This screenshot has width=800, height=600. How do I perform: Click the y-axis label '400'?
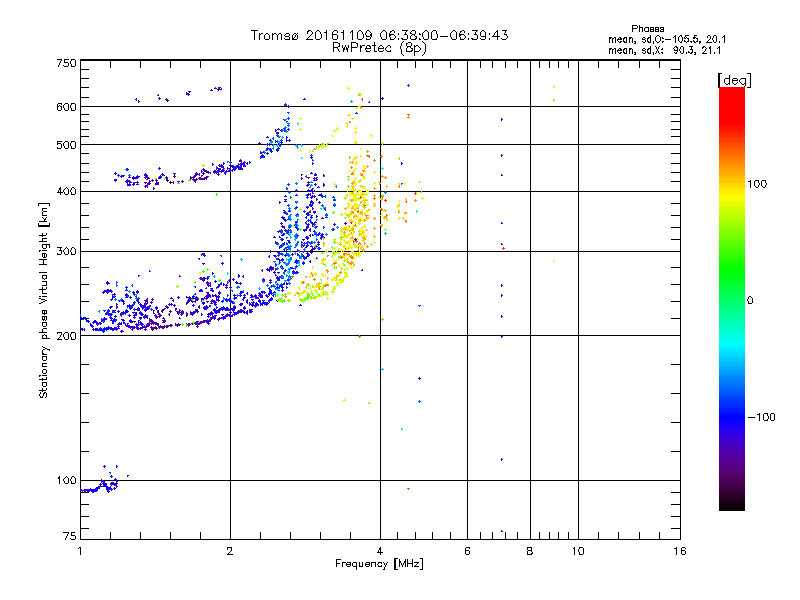pos(66,192)
